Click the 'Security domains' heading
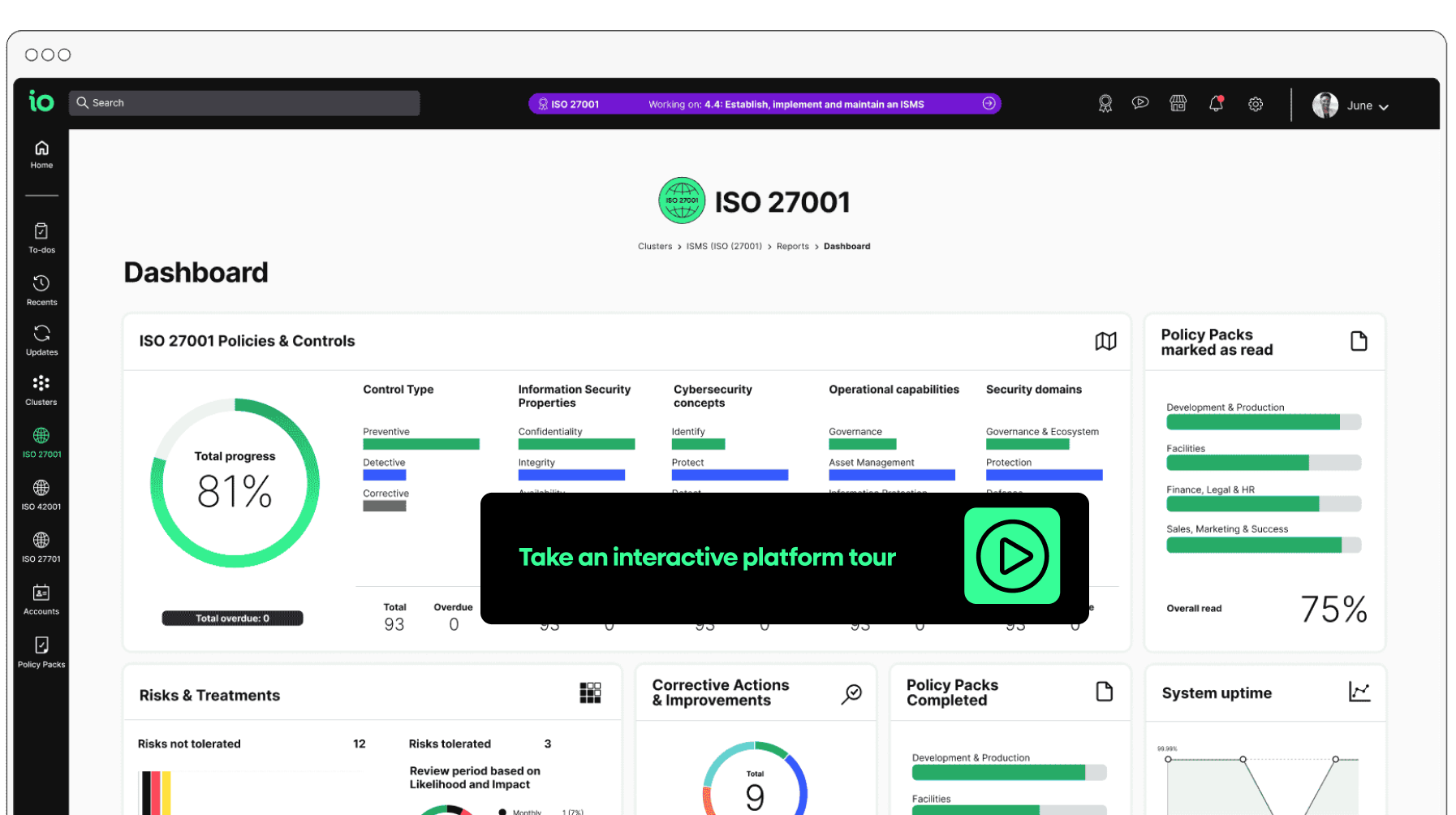This screenshot has height=815, width=1456. [1034, 390]
